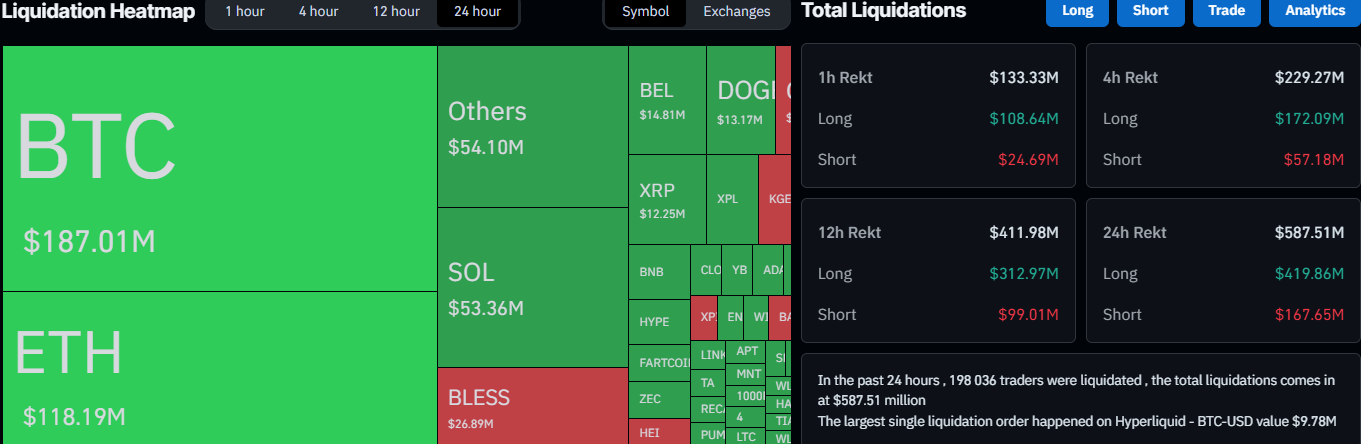Switch to the 4 hour timeframe
The image size is (1361, 444).
pyautogui.click(x=318, y=12)
